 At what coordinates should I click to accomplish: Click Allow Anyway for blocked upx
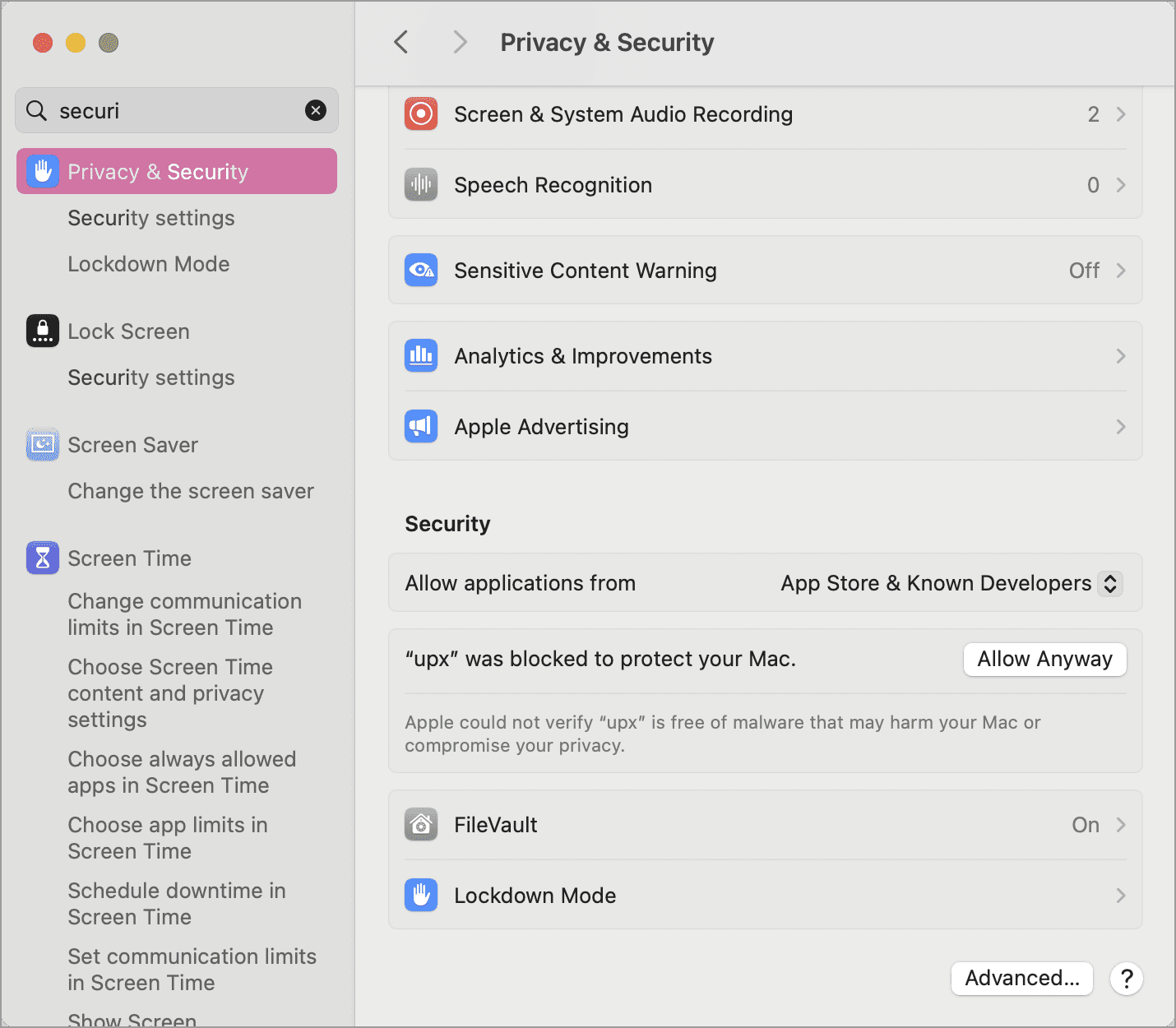tap(1044, 660)
